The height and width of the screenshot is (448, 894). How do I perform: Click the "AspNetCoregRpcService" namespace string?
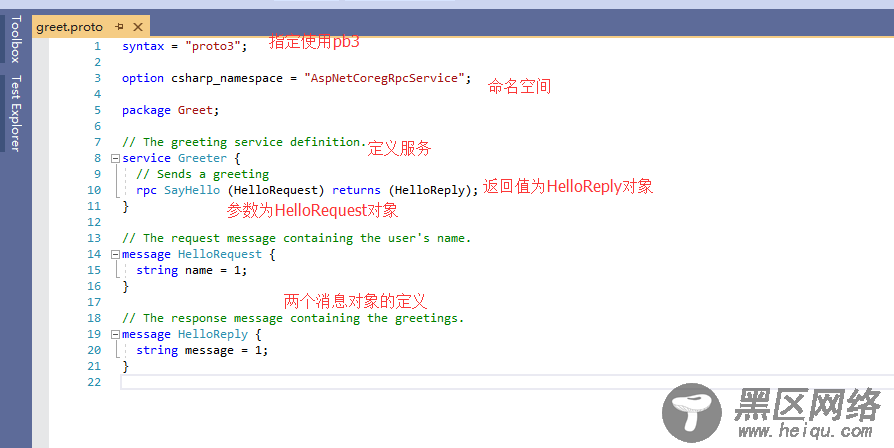383,78
